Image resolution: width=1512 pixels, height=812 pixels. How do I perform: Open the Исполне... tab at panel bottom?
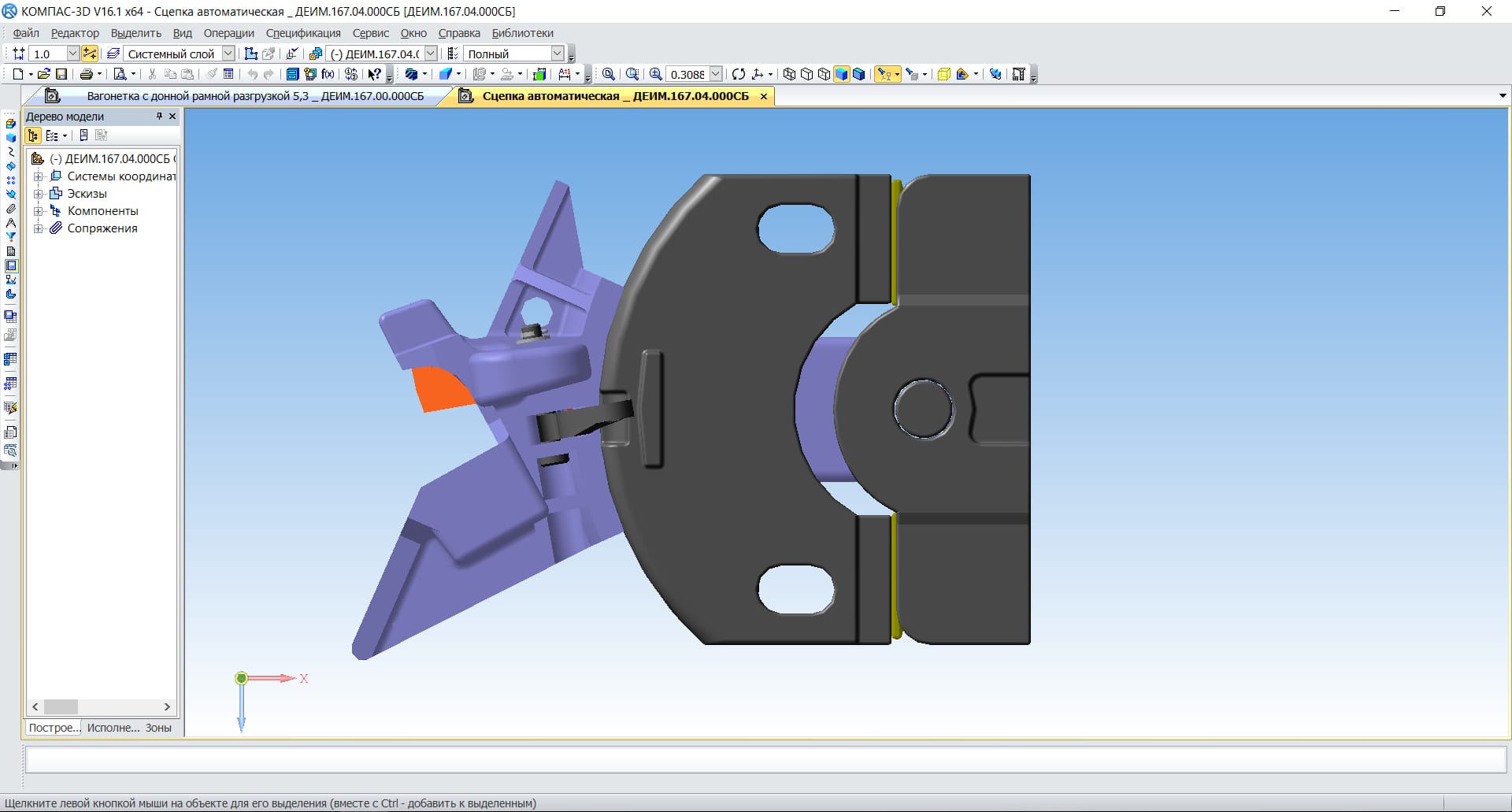[113, 728]
